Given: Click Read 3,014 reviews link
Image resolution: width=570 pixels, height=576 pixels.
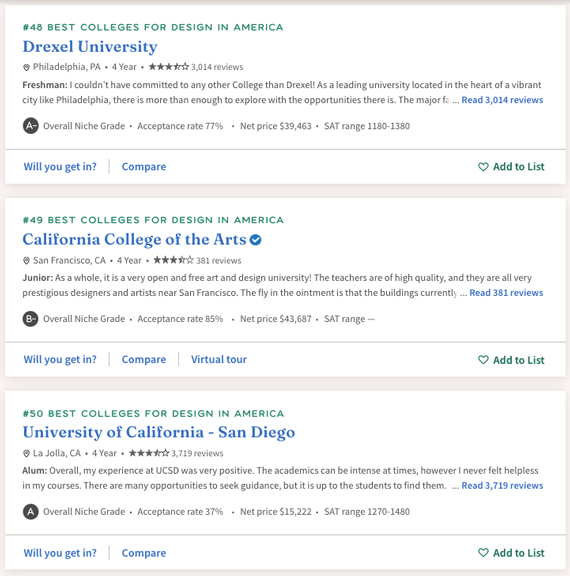Looking at the screenshot, I should click(x=502, y=100).
